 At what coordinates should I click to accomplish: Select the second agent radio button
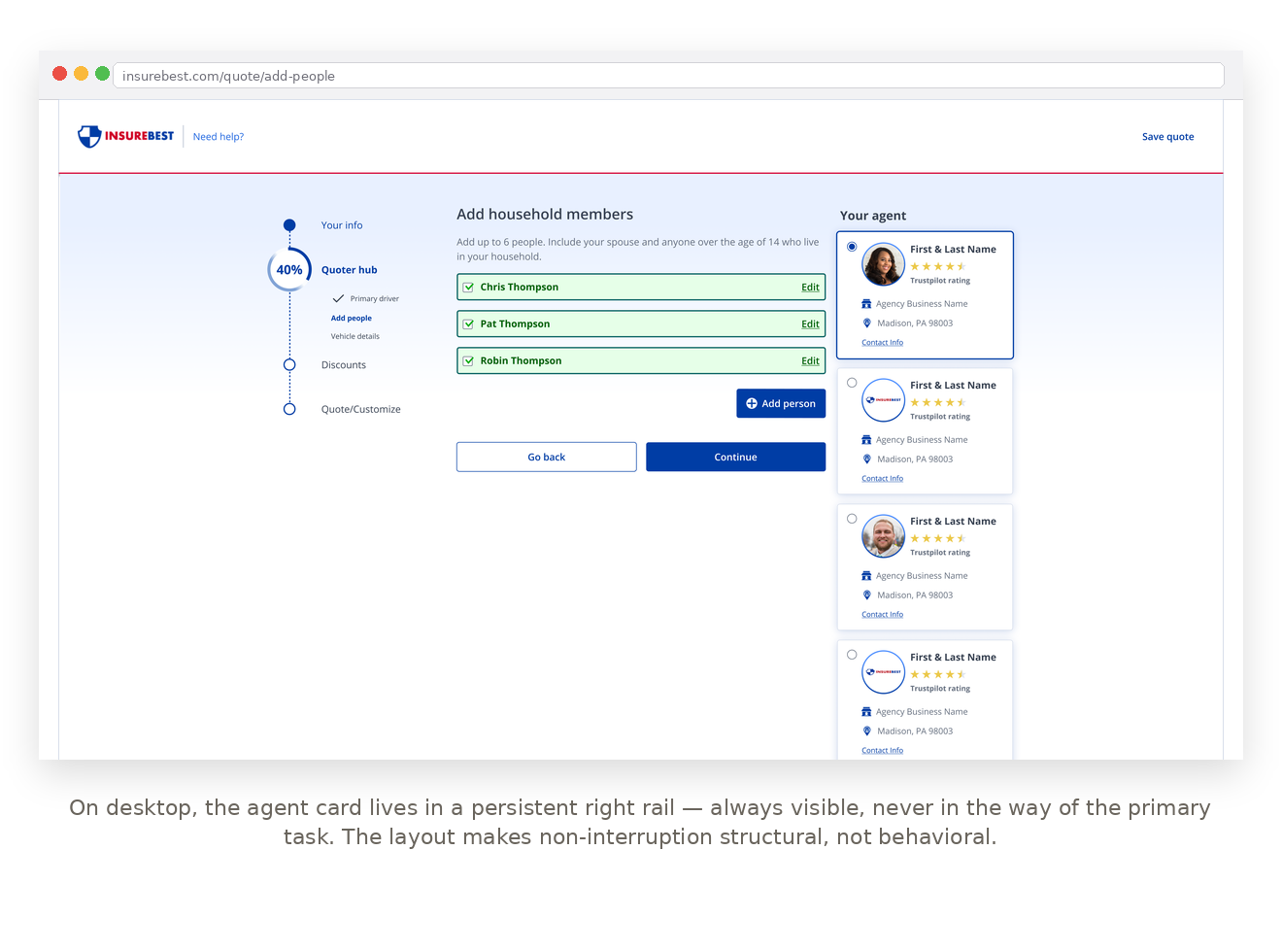[852, 383]
